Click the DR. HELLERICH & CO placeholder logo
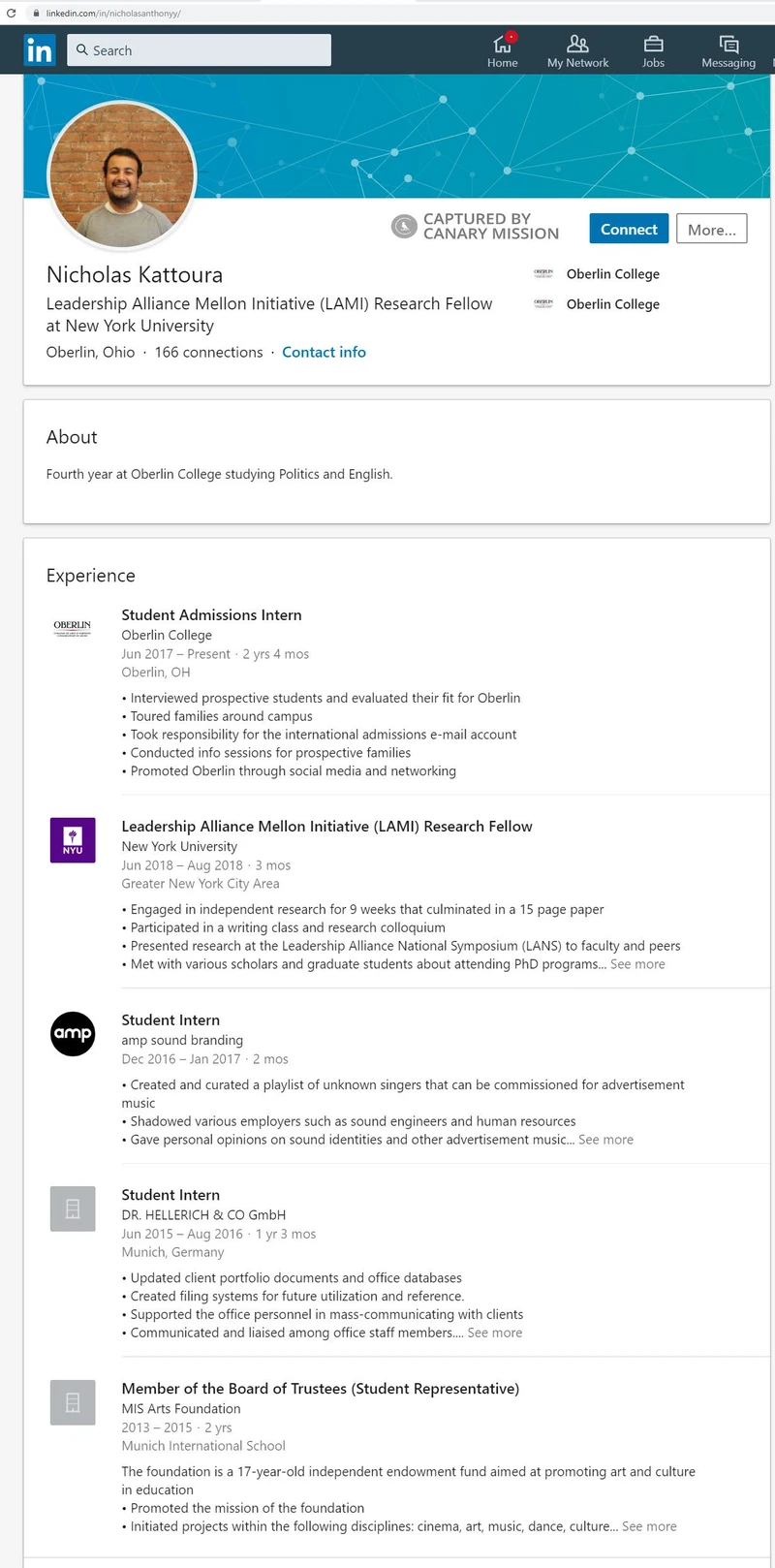This screenshot has height=1568, width=775. (72, 1208)
